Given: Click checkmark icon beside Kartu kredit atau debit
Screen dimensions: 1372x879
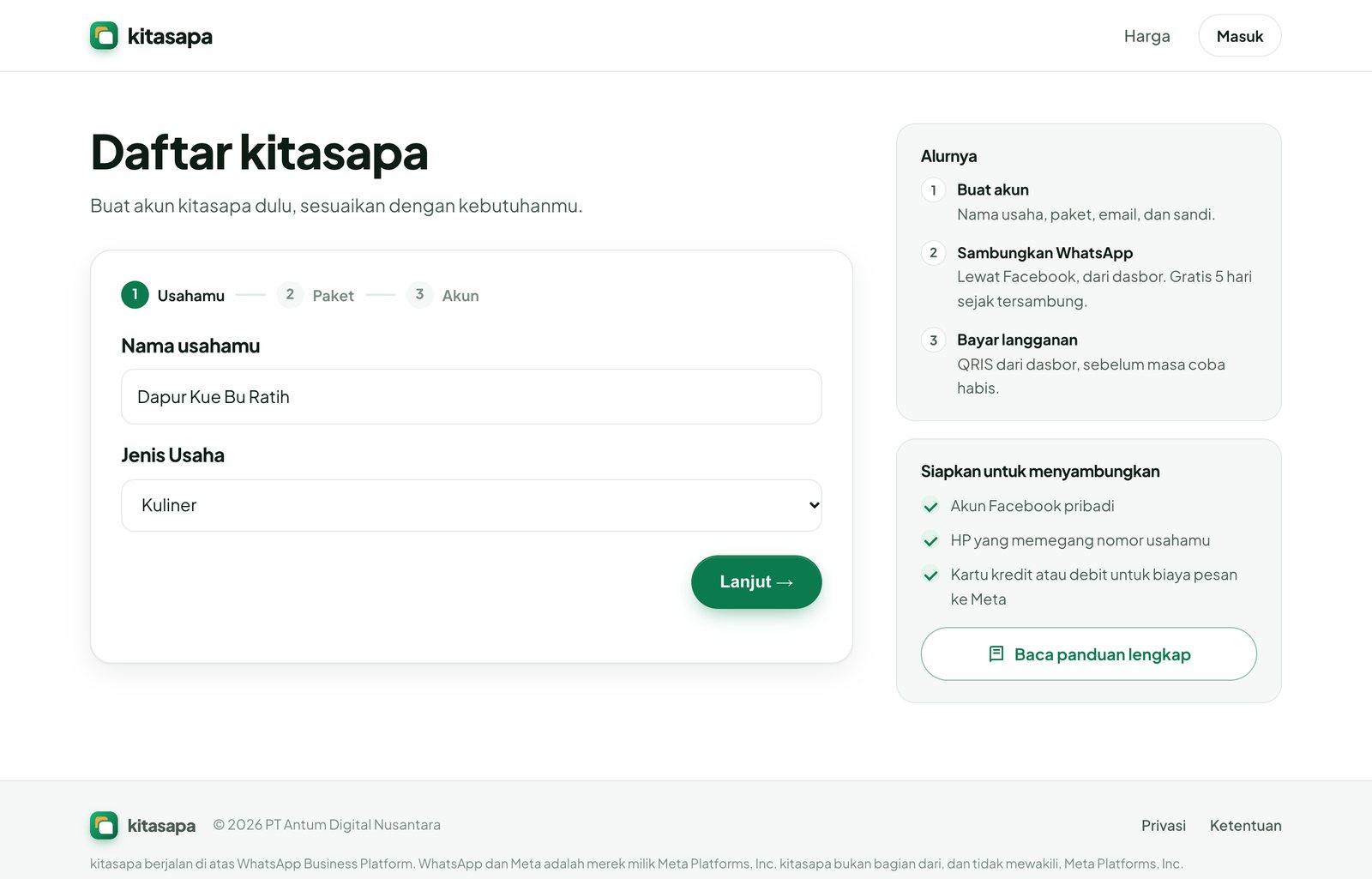Looking at the screenshot, I should [x=930, y=575].
